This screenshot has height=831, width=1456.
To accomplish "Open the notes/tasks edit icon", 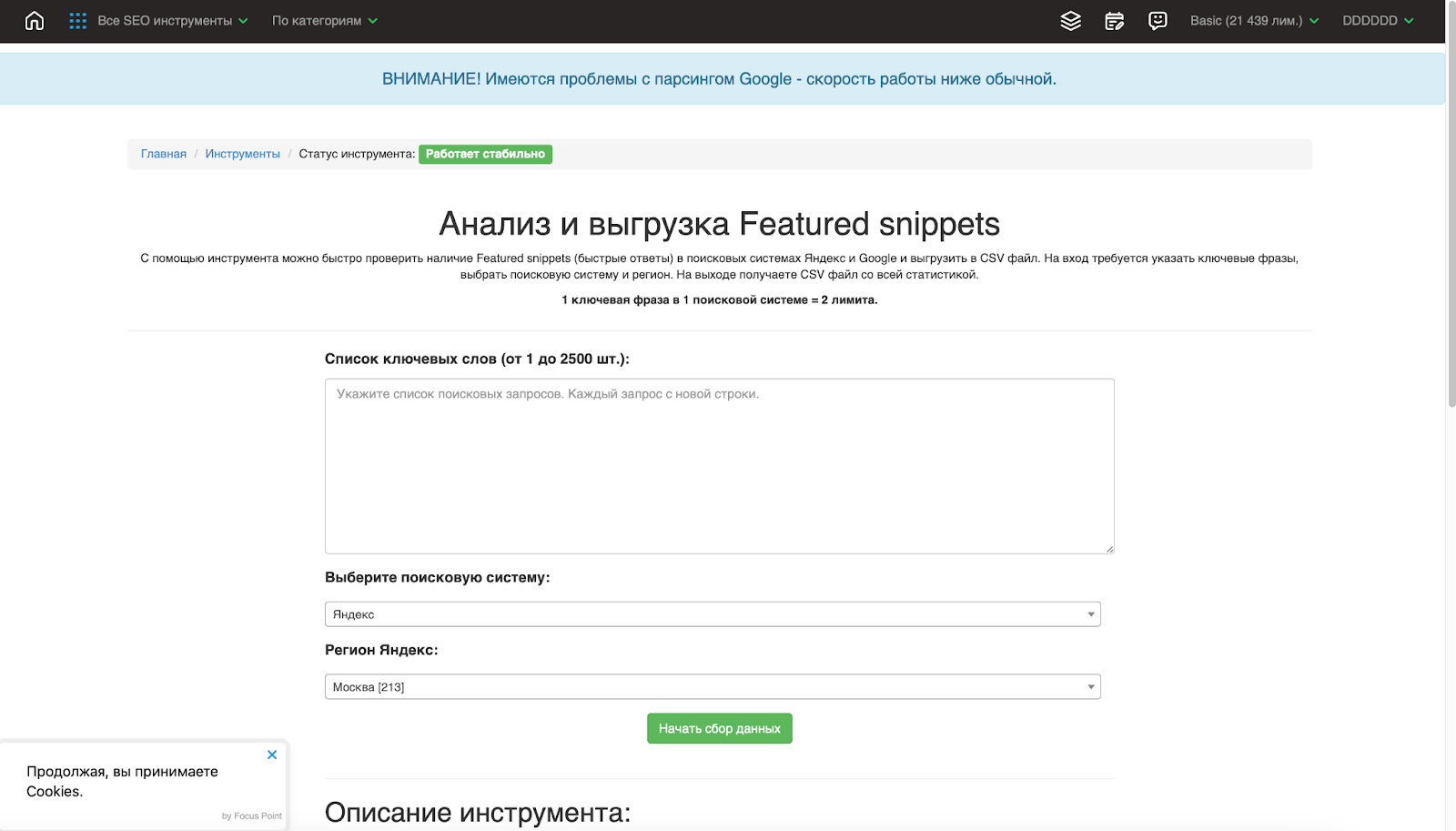I will [x=1114, y=20].
